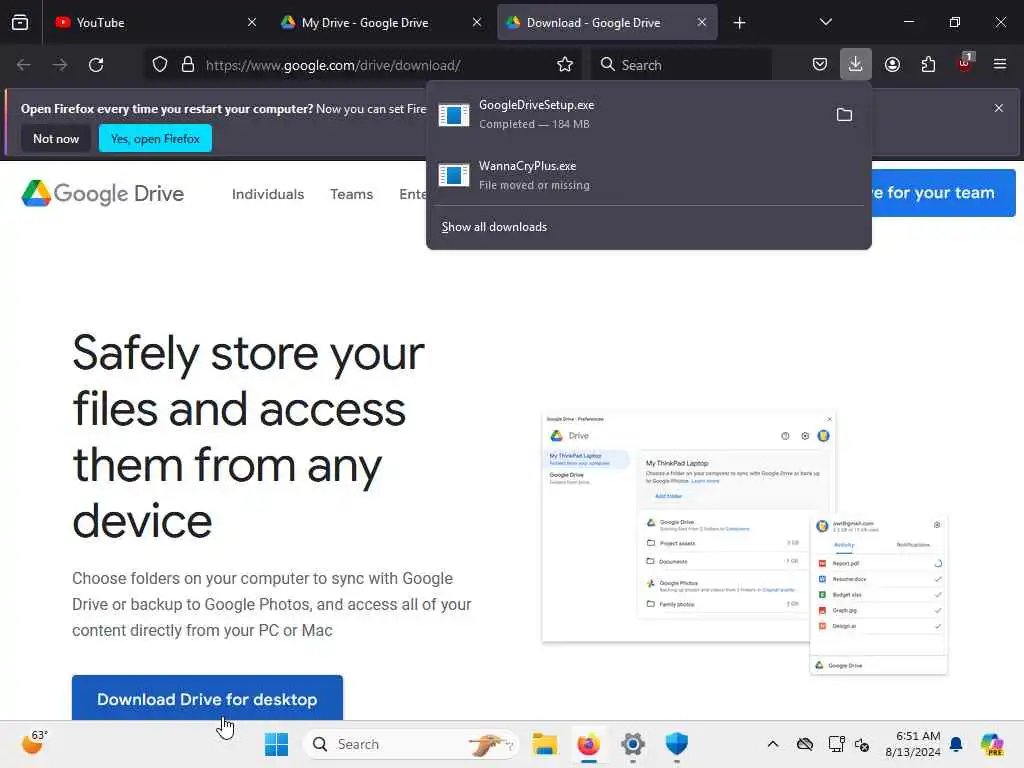Close the My Drive tab
Image resolution: width=1024 pixels, height=768 pixels.
point(477,22)
